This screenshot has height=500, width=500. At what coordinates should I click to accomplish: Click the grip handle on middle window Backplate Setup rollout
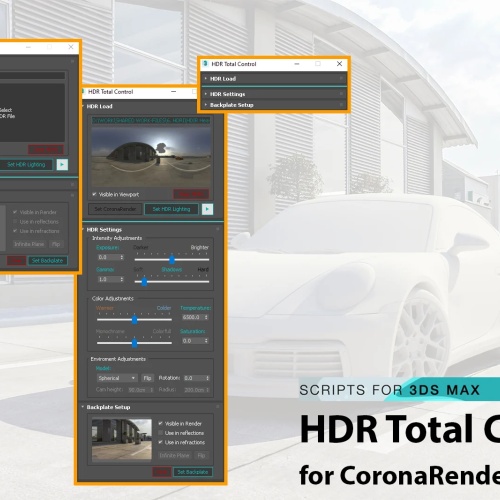point(218,407)
